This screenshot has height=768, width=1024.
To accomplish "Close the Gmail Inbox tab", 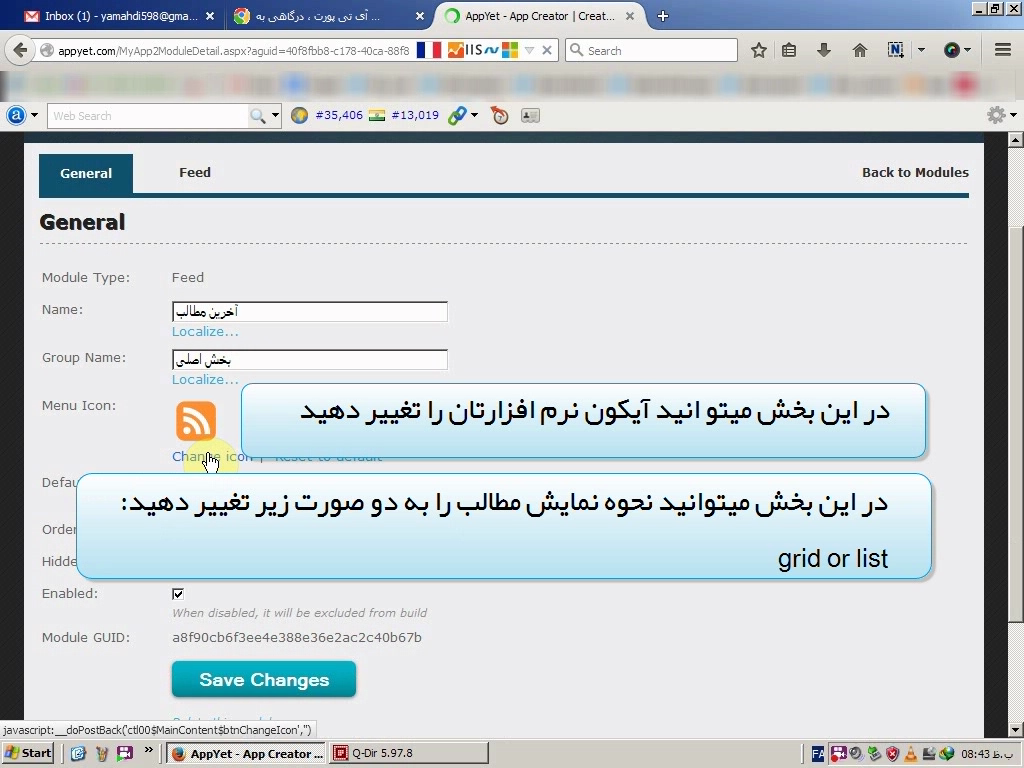I will tap(210, 16).
